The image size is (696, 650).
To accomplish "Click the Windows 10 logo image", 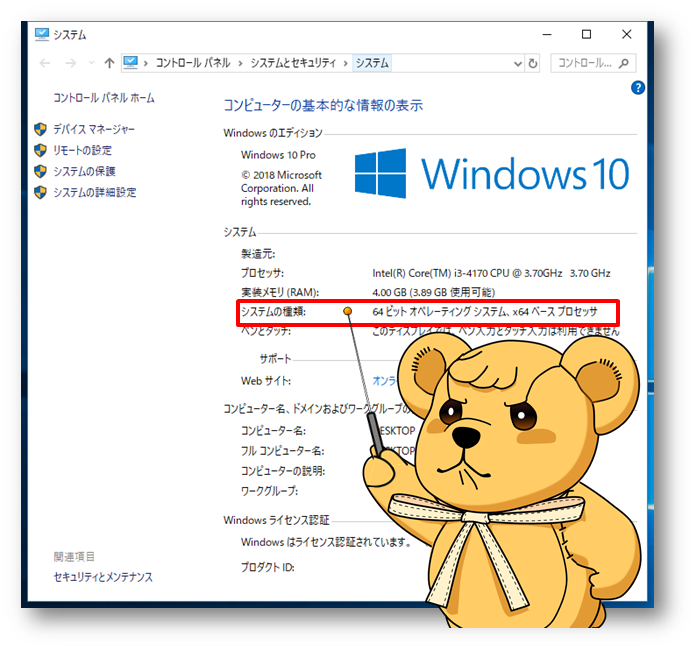I will coord(492,173).
